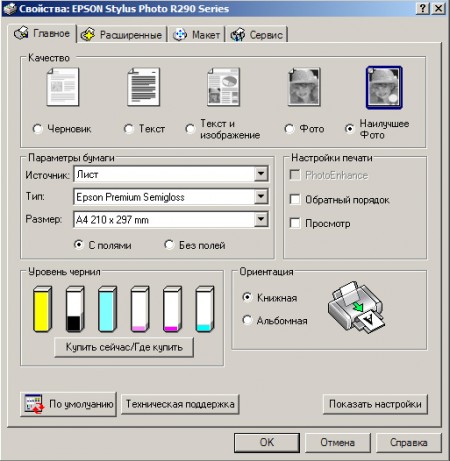Image resolution: width=450 pixels, height=461 pixels.
Task: Select Альбомная landscape orientation
Action: 247,320
